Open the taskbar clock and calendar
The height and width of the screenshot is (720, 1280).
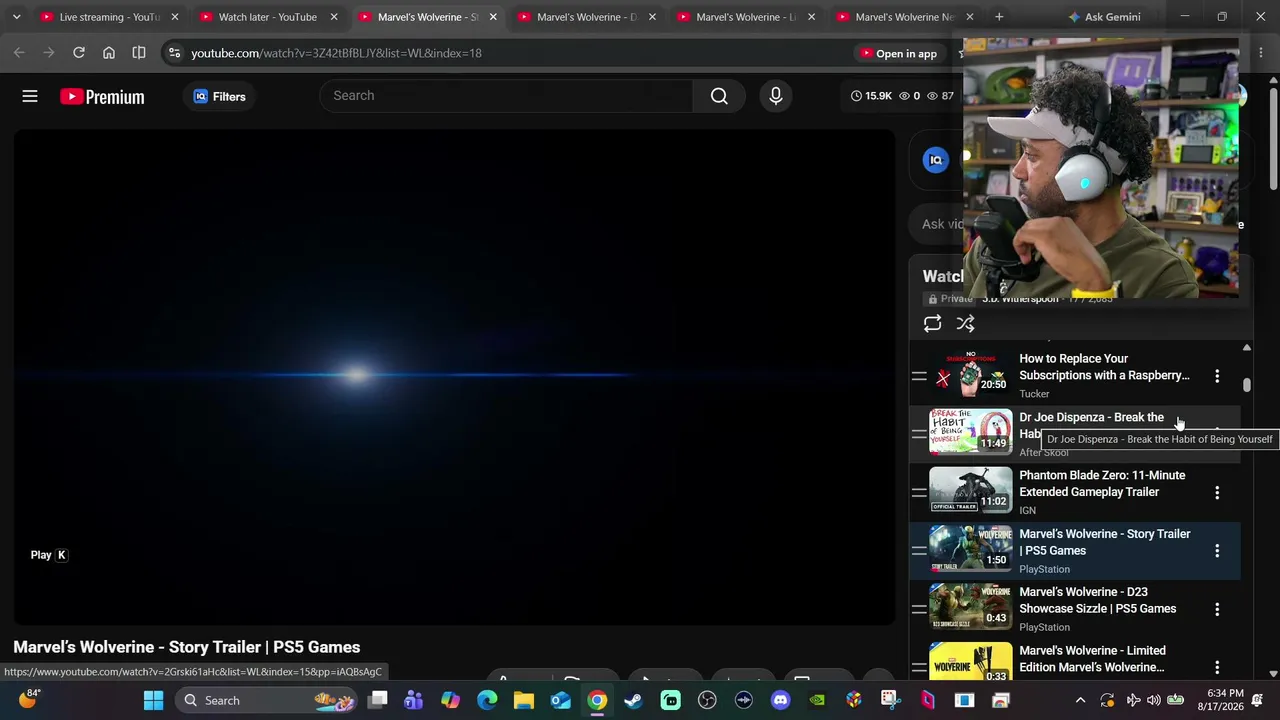click(x=1220, y=700)
